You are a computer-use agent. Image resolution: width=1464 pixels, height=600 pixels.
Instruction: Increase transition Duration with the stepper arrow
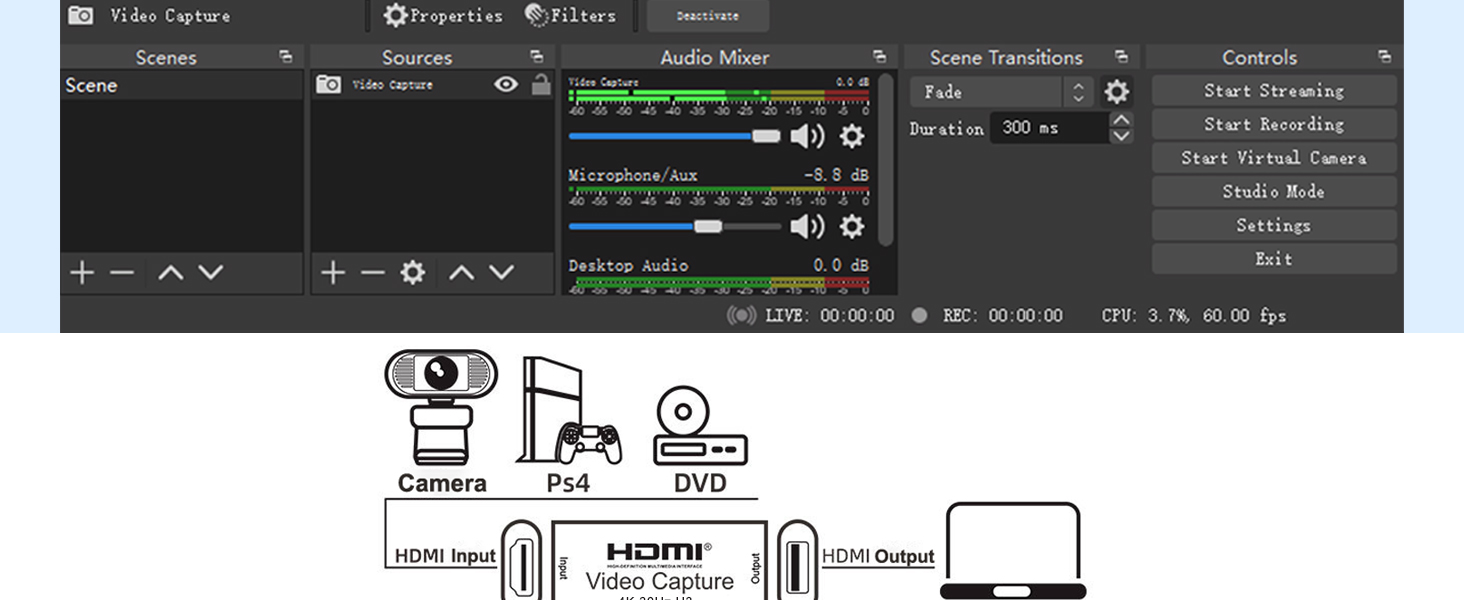tap(1122, 120)
